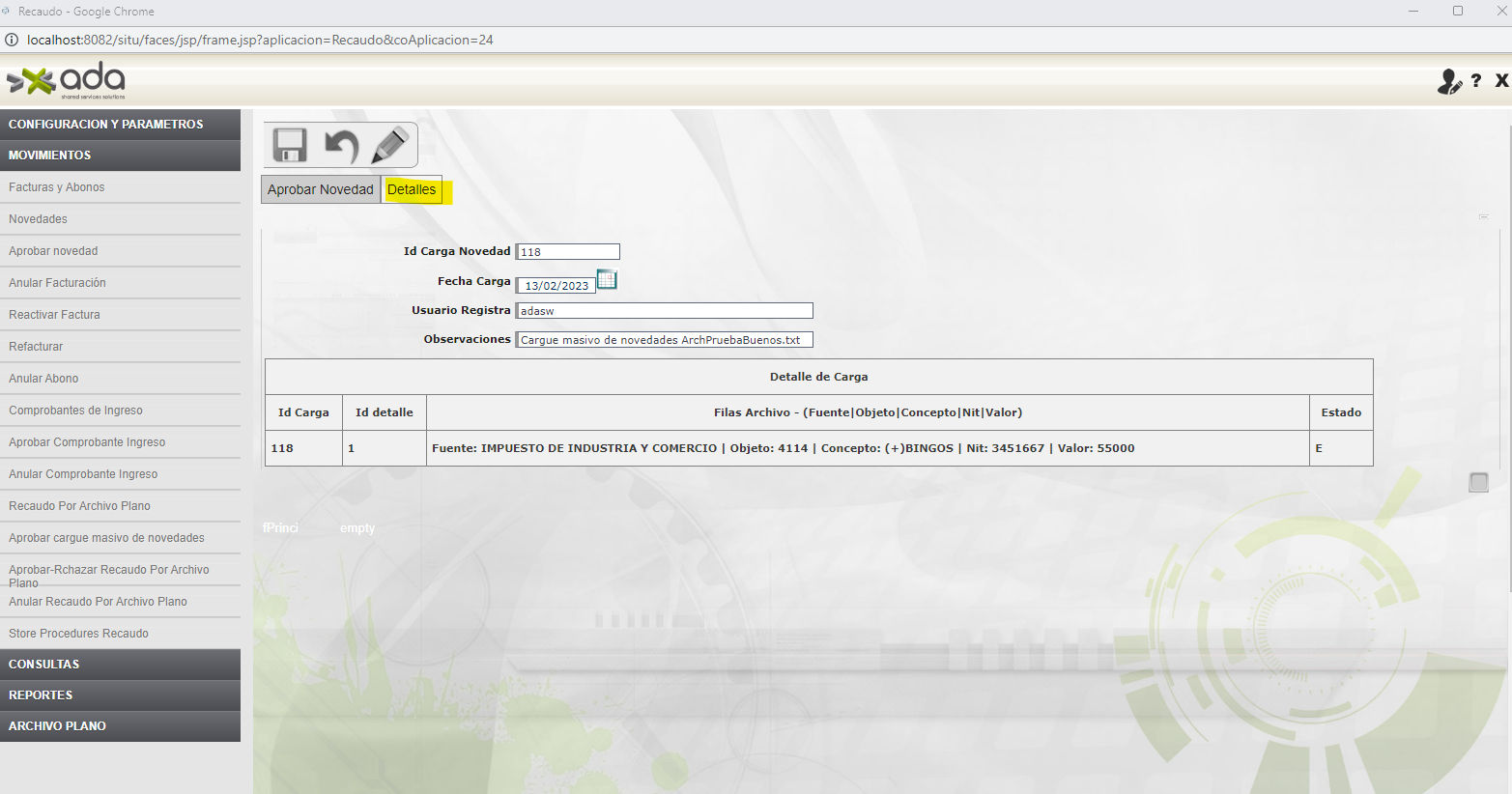The height and width of the screenshot is (794, 1512).
Task: Click the gray square checkbox below table
Action: click(1478, 482)
